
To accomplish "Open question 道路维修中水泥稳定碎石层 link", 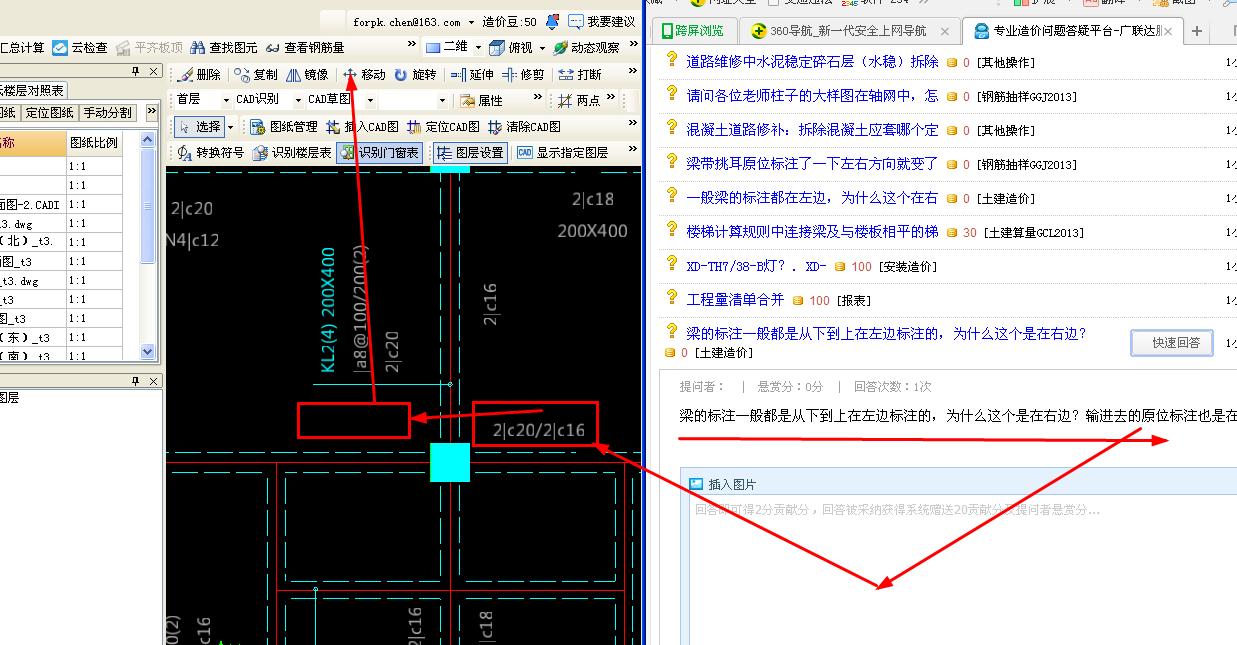I will click(x=812, y=62).
